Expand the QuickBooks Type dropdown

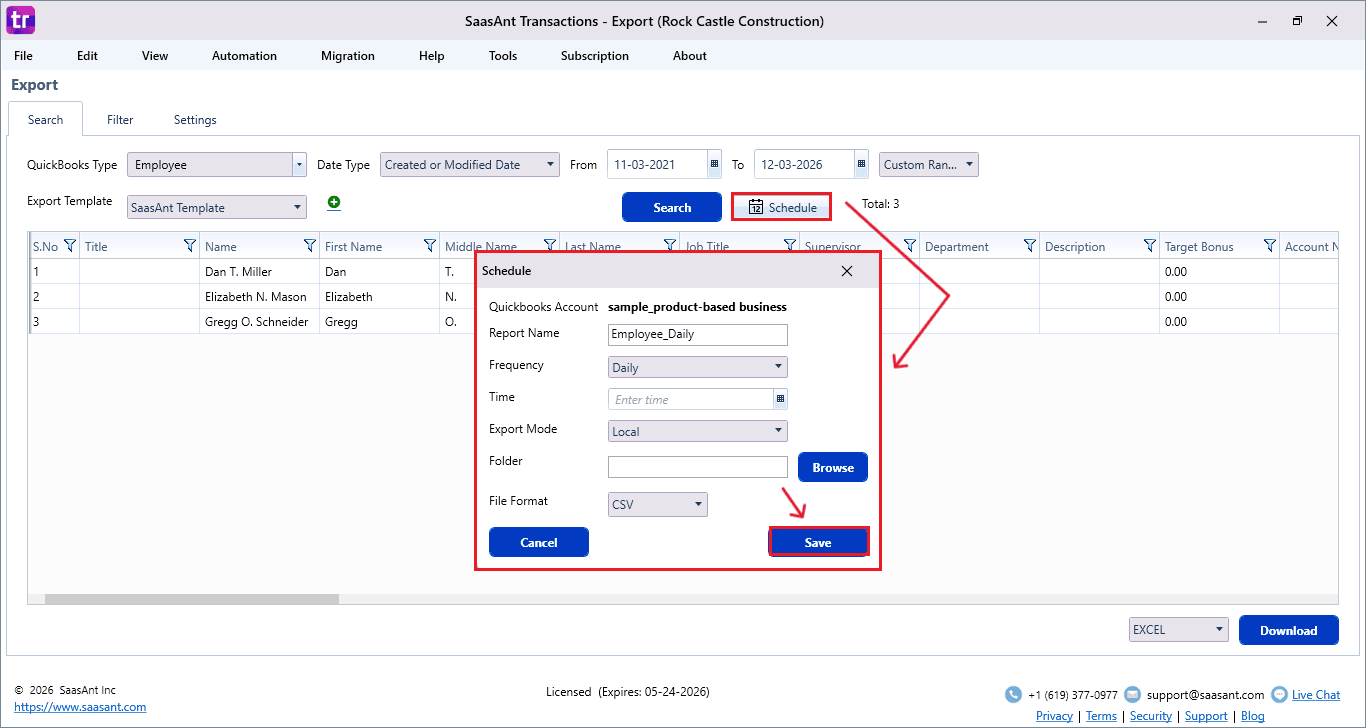[x=299, y=165]
